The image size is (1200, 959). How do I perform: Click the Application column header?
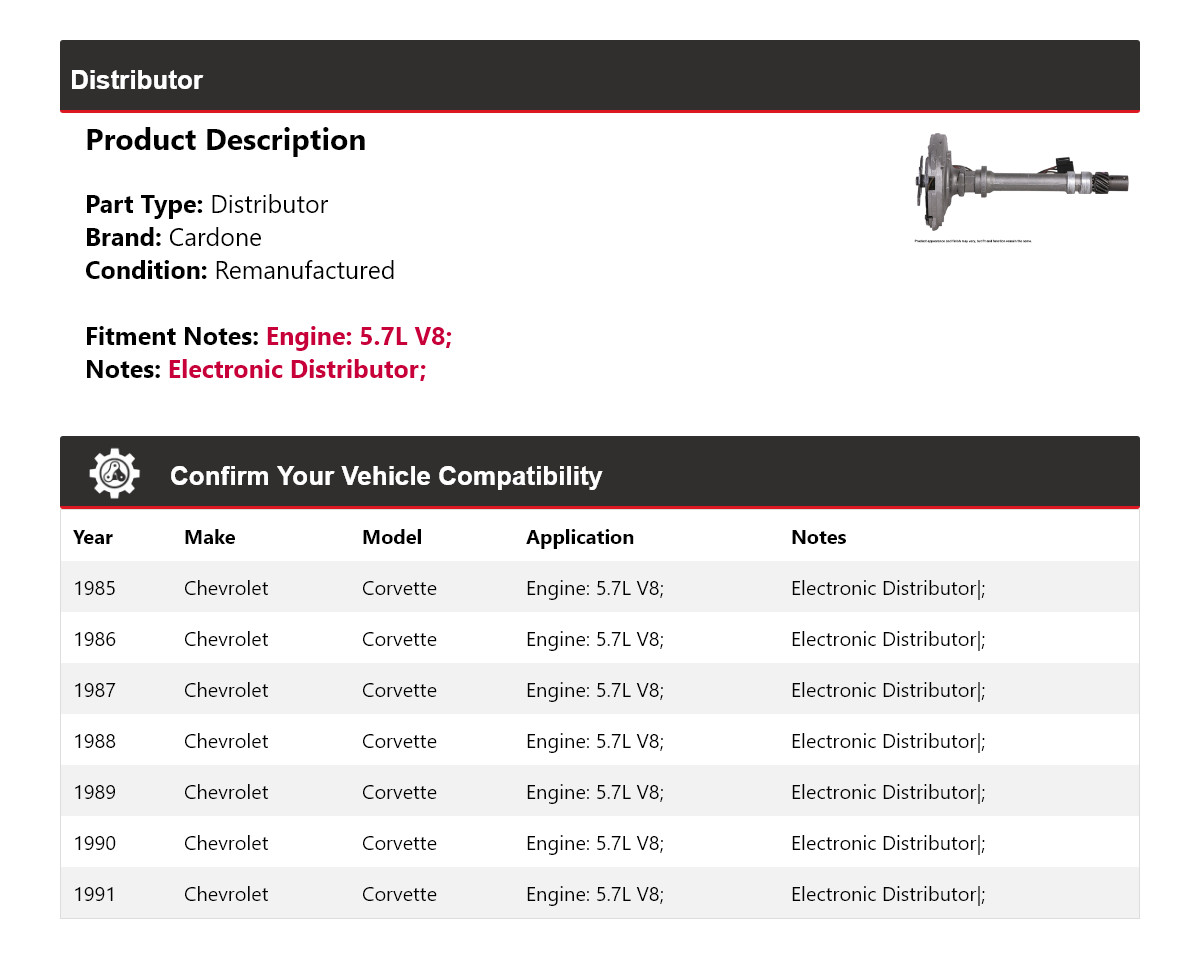(580, 537)
